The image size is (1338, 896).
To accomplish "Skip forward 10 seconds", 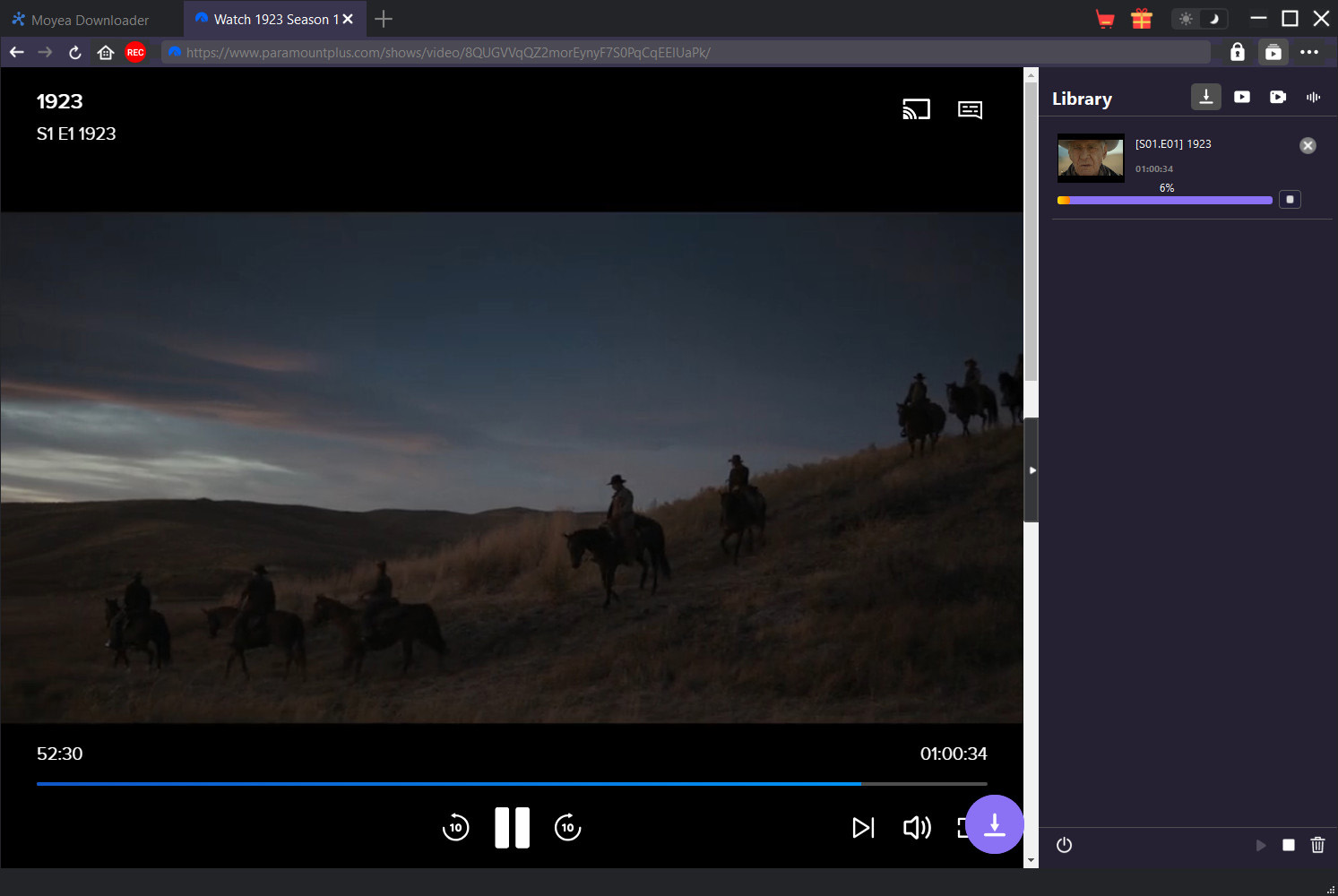I will [568, 827].
